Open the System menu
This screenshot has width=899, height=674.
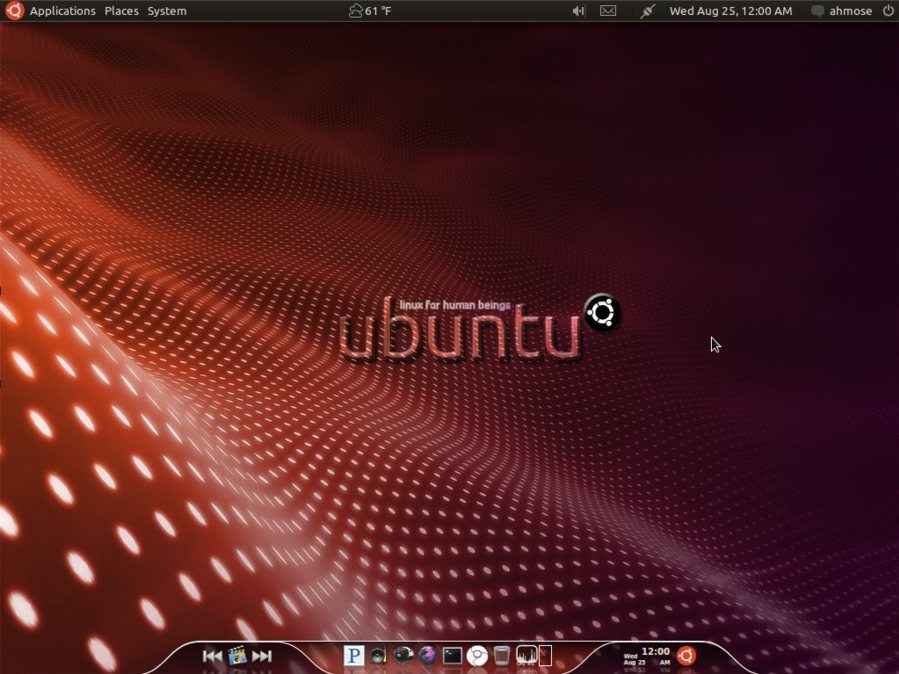pyautogui.click(x=167, y=11)
